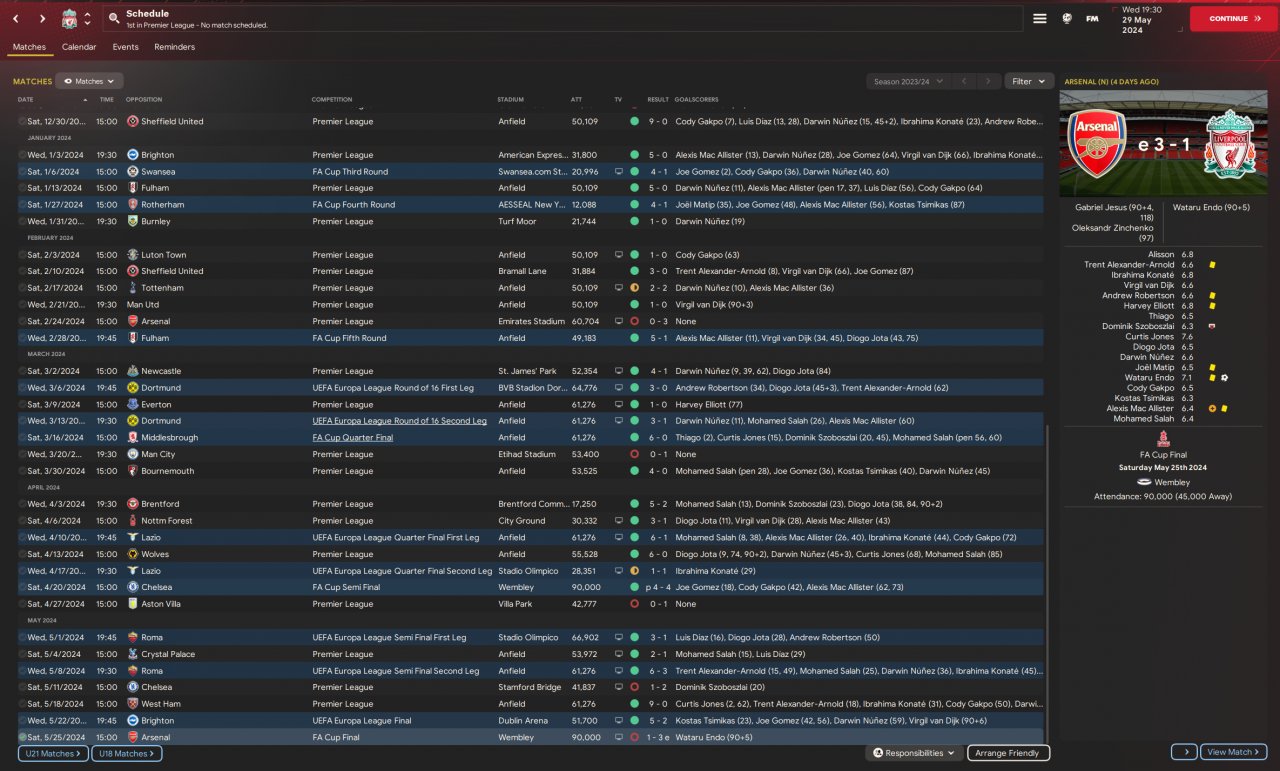
Task: Toggle reminder circle for Arsenal 2/24/2024 match
Action: pos(22,321)
